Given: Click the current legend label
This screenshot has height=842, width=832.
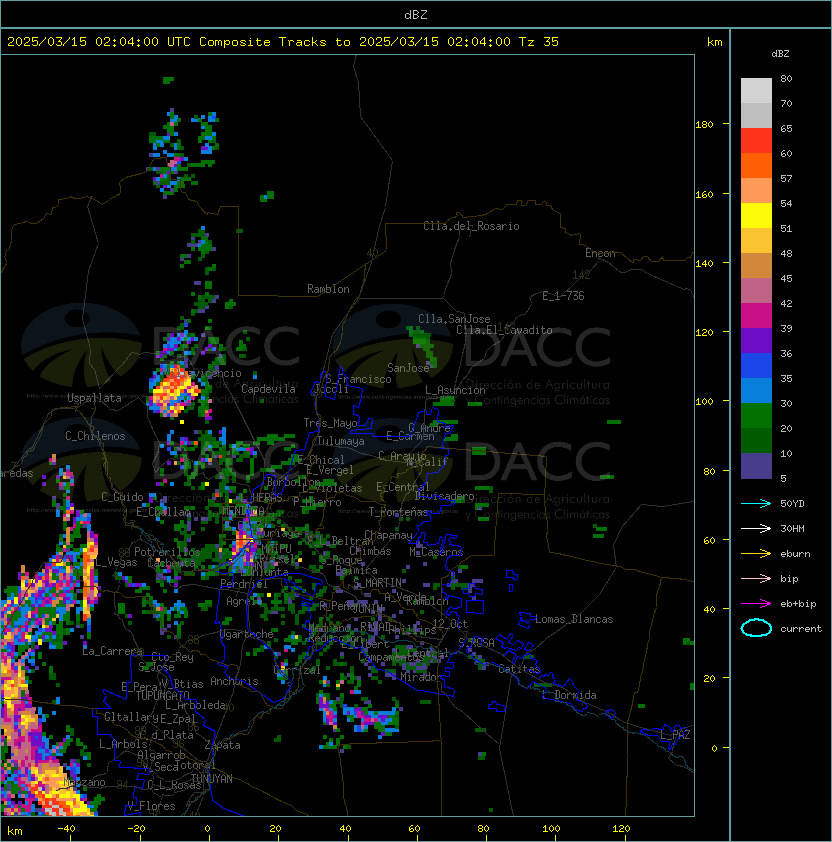Looking at the screenshot, I should (x=801, y=629).
